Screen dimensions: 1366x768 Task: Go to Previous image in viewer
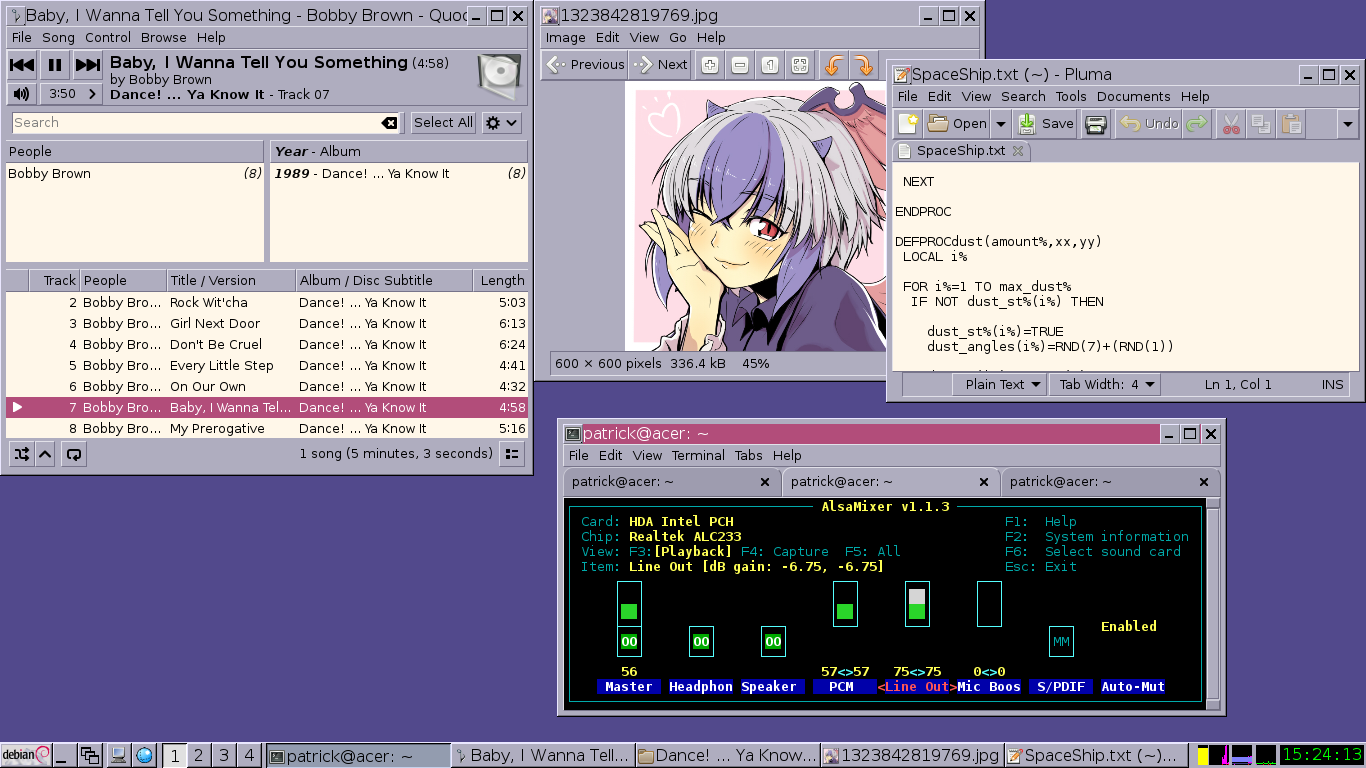coord(586,64)
